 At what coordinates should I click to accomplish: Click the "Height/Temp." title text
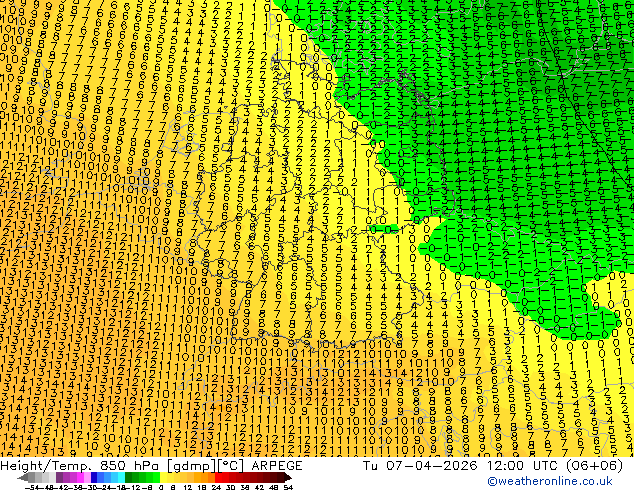coord(47,466)
